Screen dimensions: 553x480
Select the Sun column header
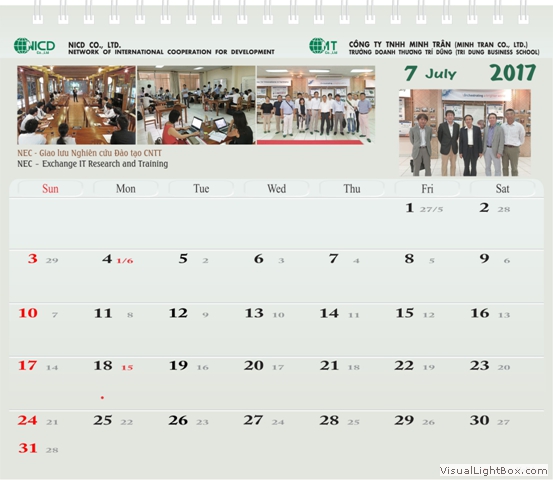pyautogui.click(x=50, y=189)
